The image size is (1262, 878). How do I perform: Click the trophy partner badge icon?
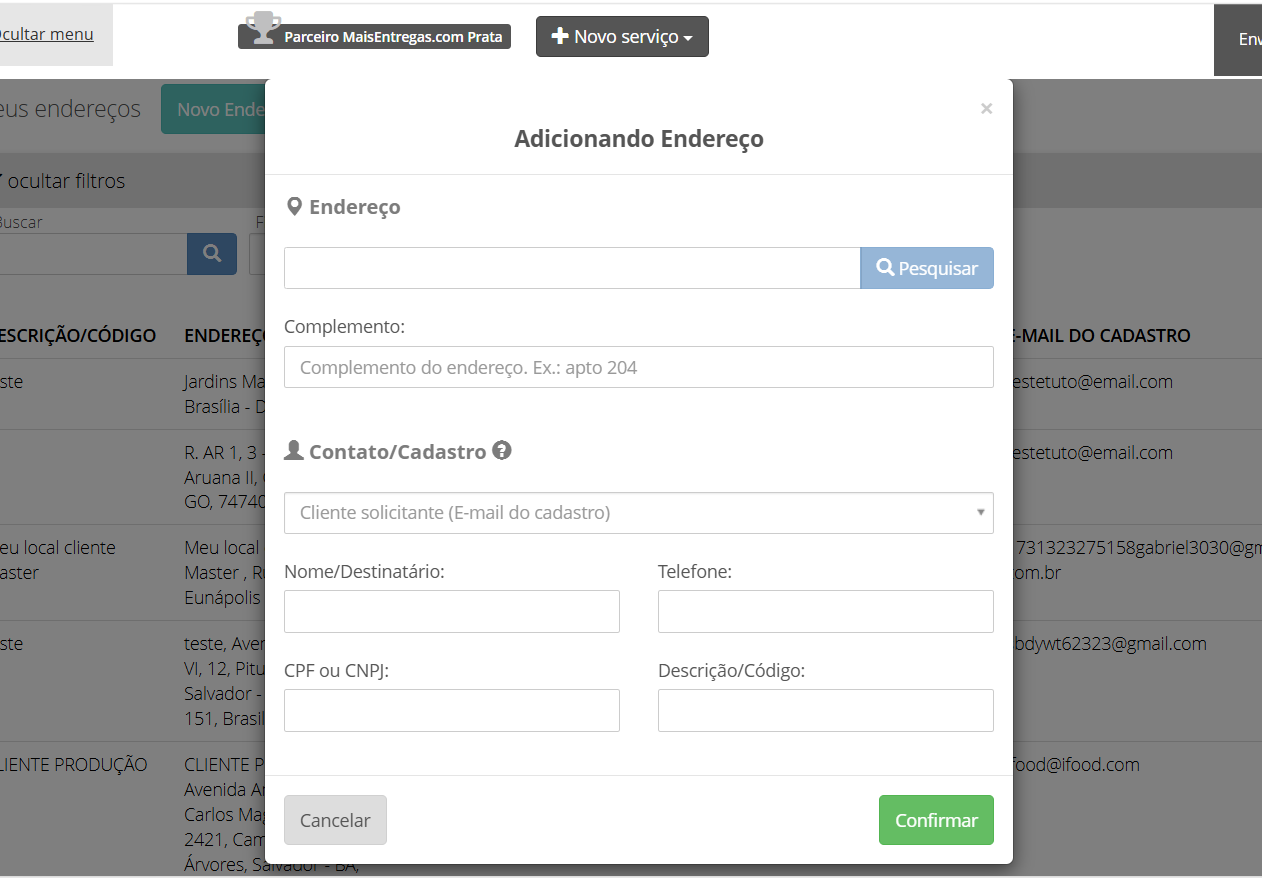point(263,27)
